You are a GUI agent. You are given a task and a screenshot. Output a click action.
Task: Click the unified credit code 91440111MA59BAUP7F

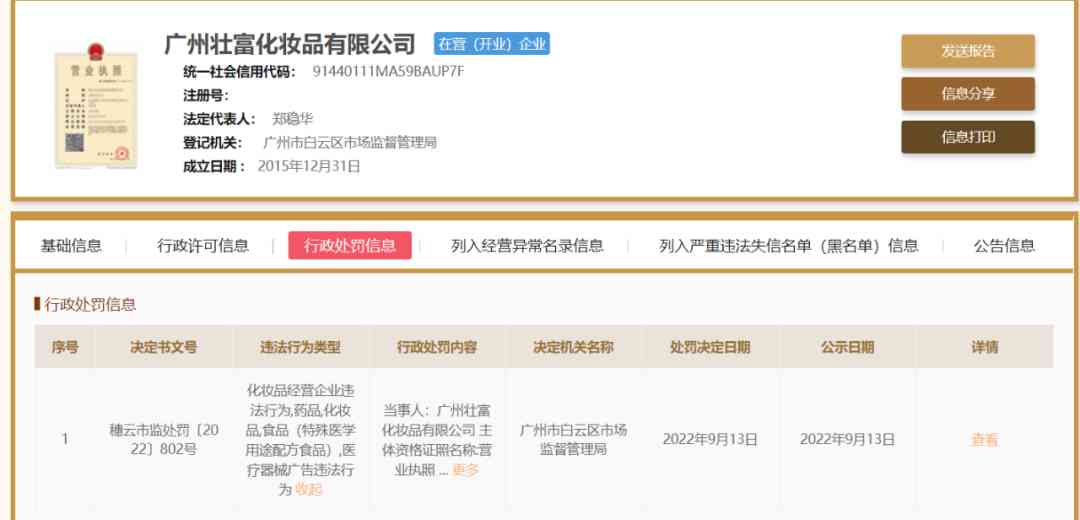(388, 72)
